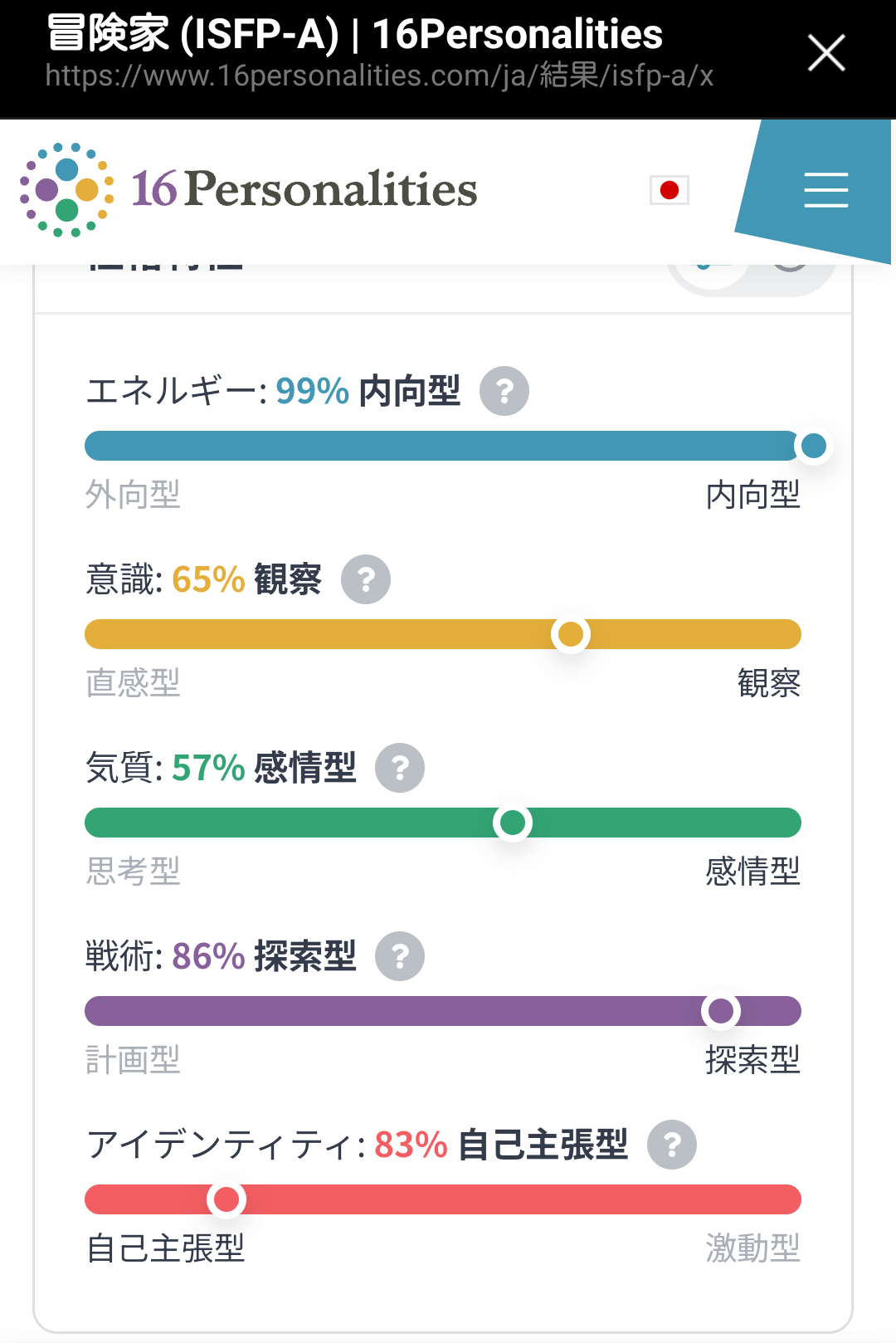Open the hamburger menu

coord(825,190)
